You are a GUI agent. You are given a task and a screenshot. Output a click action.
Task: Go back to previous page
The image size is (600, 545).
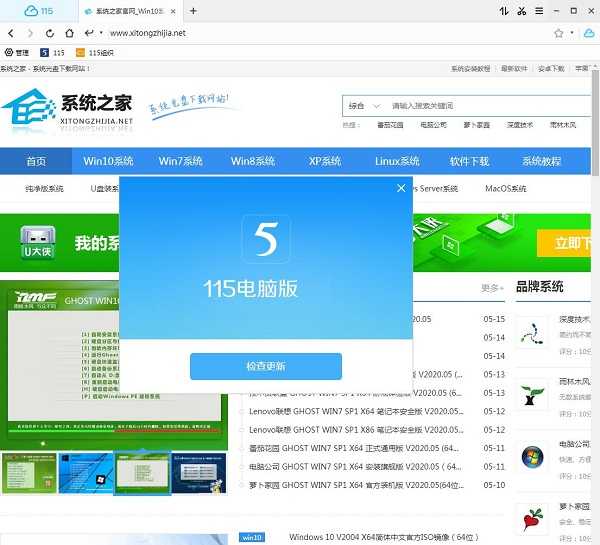[11, 33]
